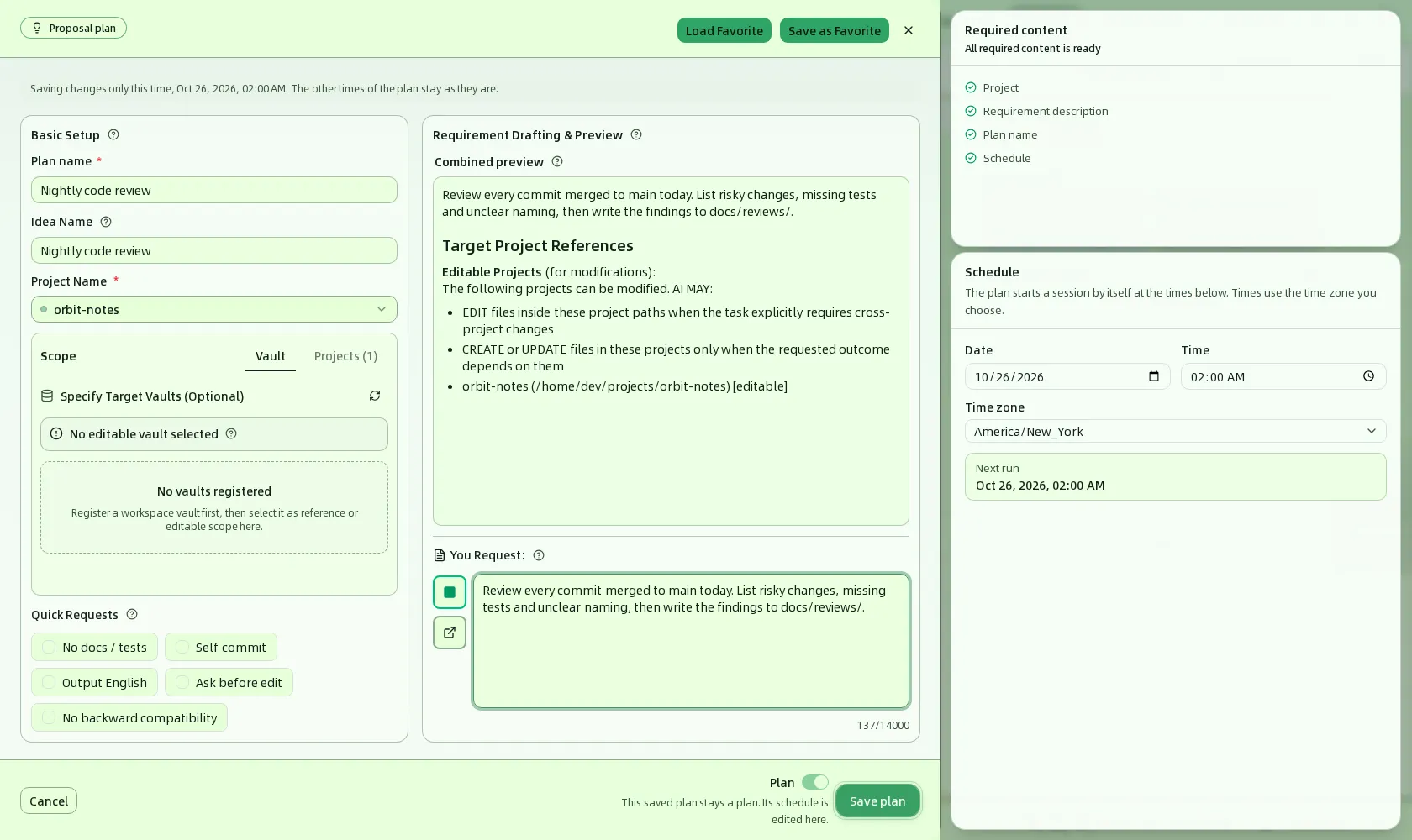The width and height of the screenshot is (1412, 840).
Task: Open the clock picker in Time field
Action: pos(1369,376)
